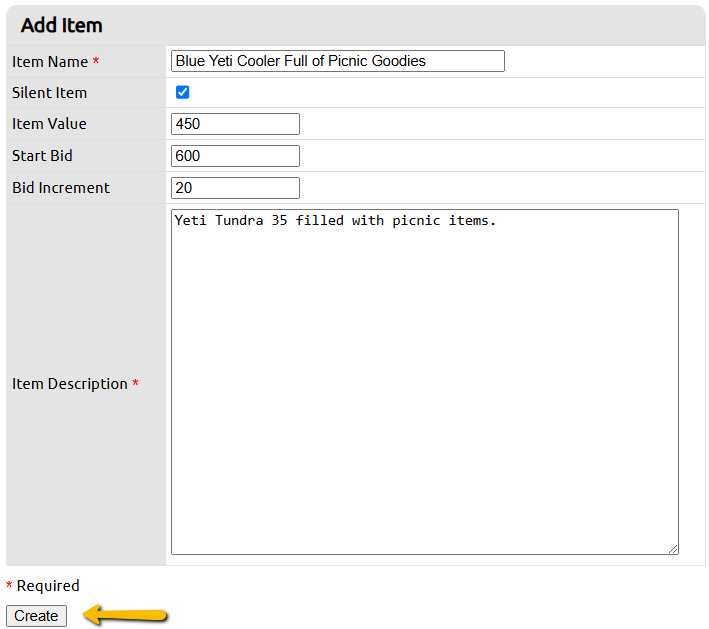Click inside the Item Description text area
The width and height of the screenshot is (709, 629).
click(x=425, y=382)
